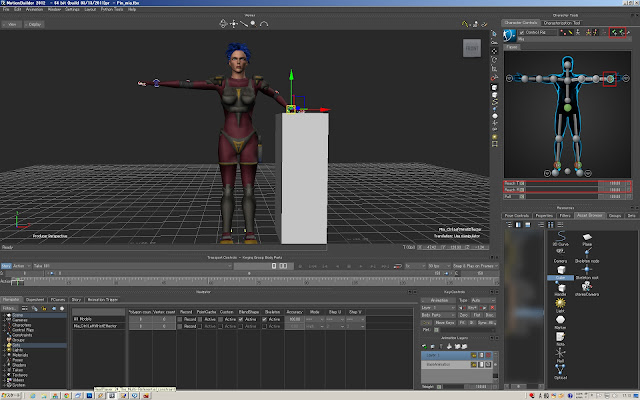Pick the Skeleton node asset
Viewport: 640px width, 400px height.
586,250
